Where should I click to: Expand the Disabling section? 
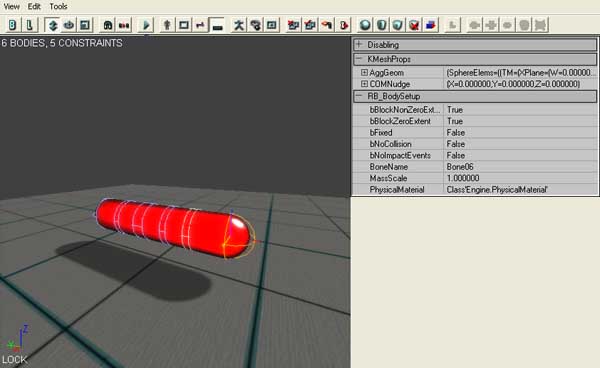click(359, 45)
